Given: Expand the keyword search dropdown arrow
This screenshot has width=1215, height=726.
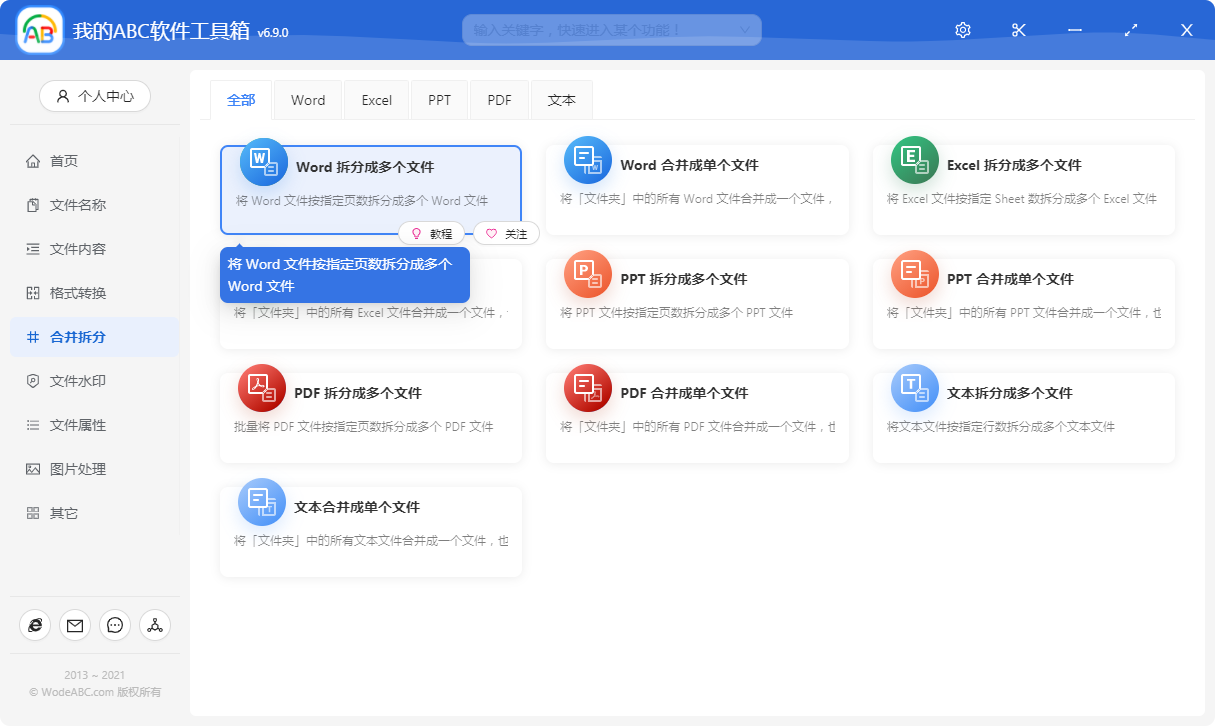Looking at the screenshot, I should point(744,30).
